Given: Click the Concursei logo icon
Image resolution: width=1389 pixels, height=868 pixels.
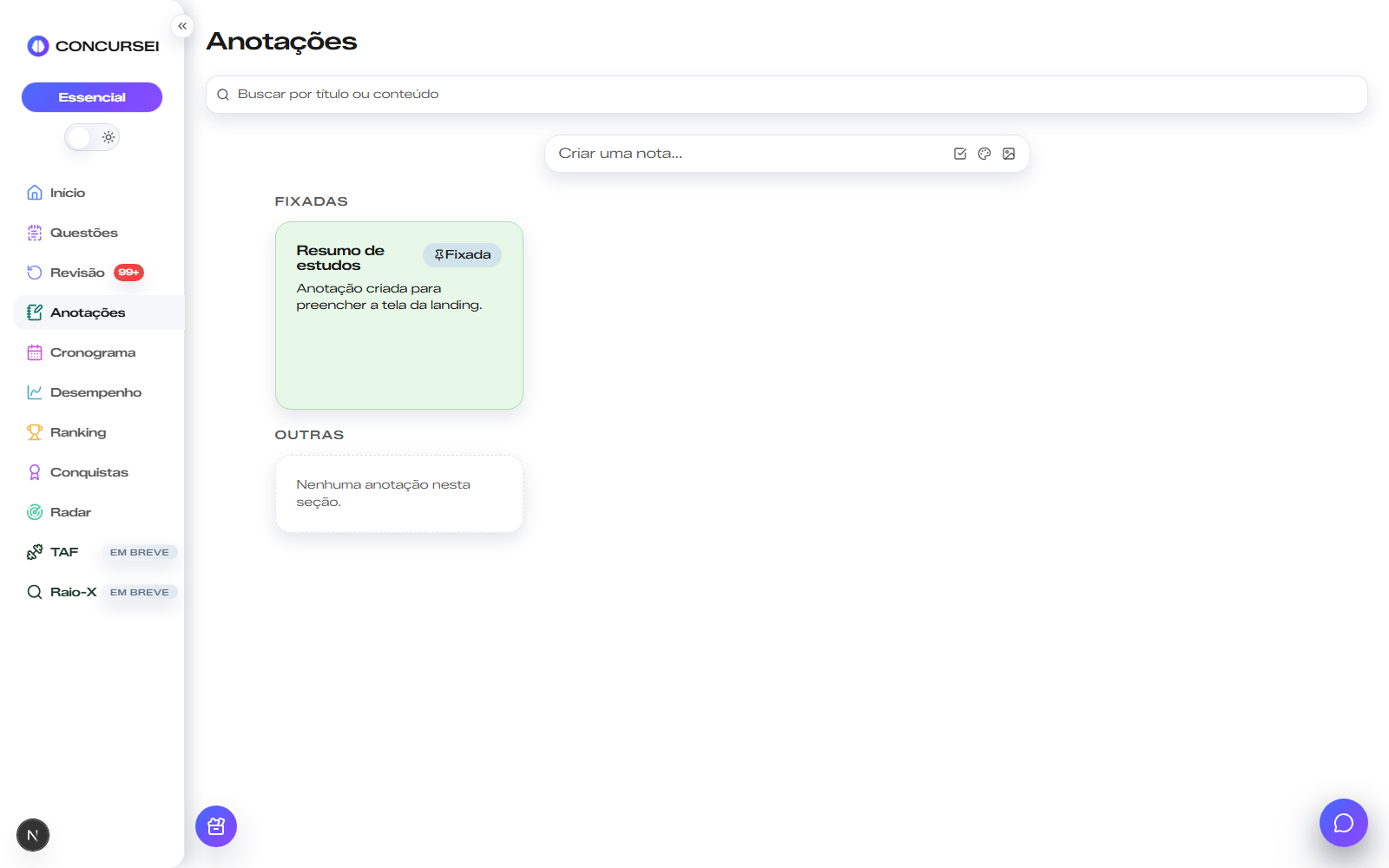Looking at the screenshot, I should (38, 46).
